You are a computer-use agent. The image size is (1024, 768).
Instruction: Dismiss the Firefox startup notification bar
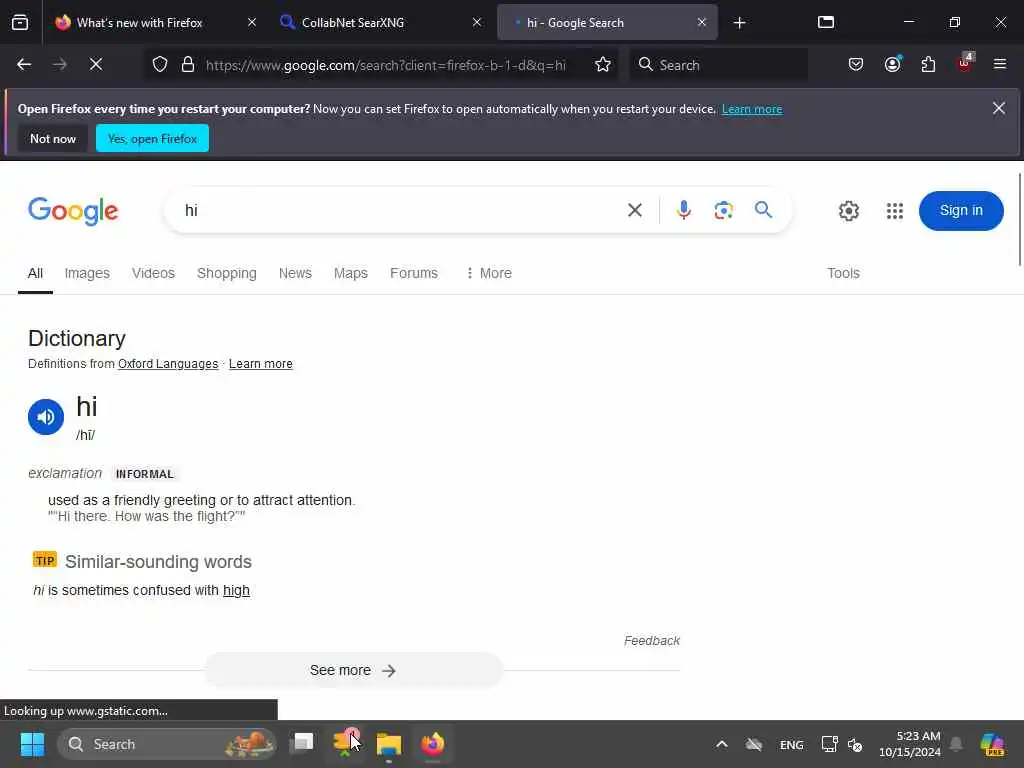(x=999, y=108)
